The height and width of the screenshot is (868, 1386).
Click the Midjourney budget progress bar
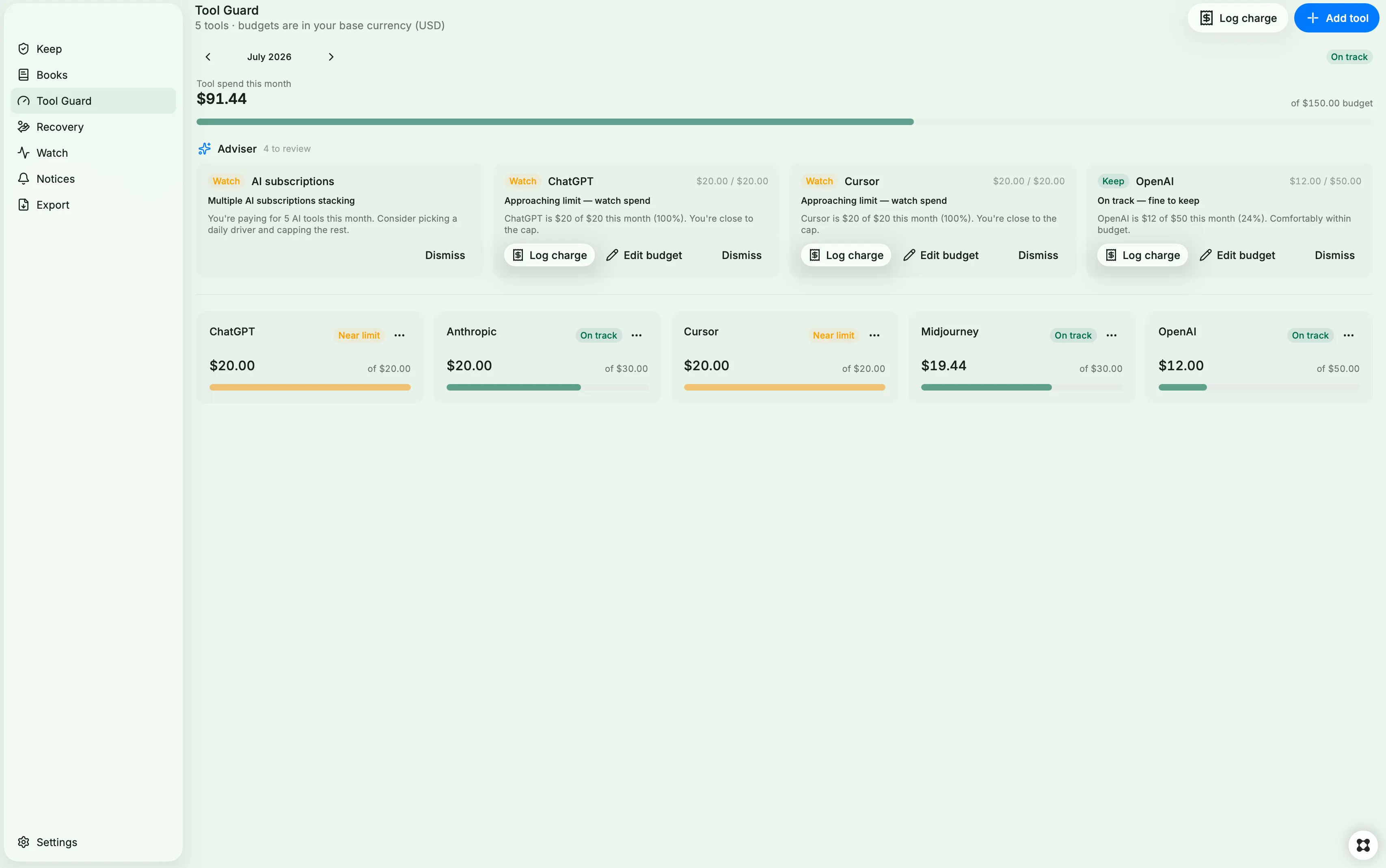click(1021, 387)
